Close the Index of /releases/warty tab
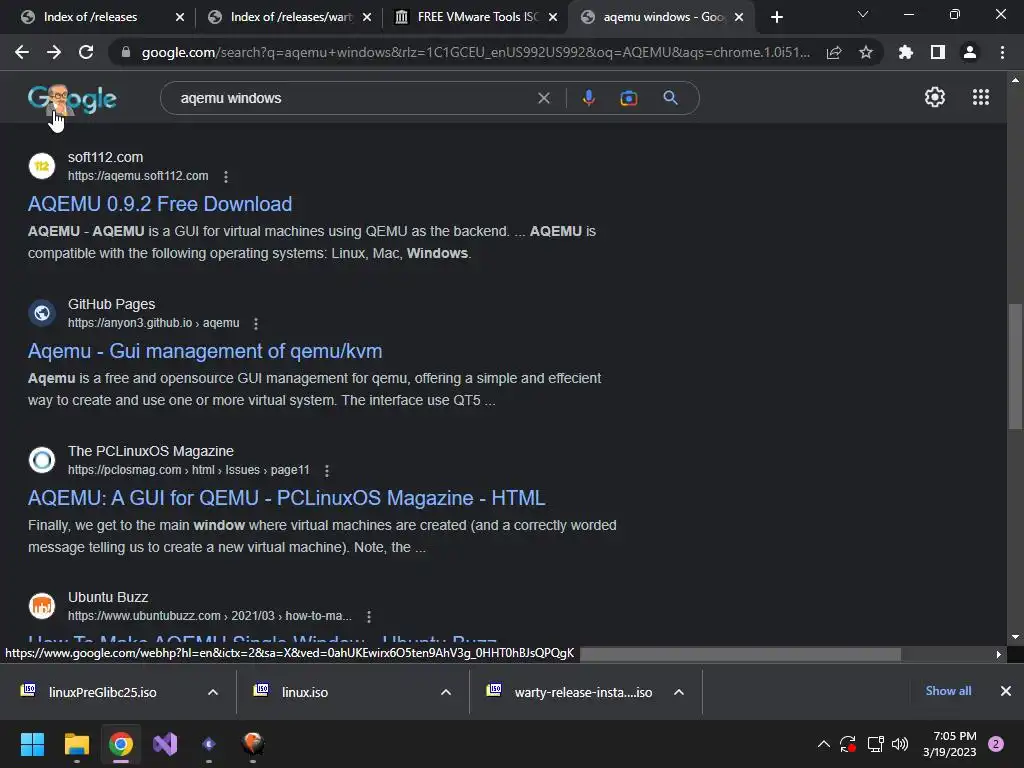1024x768 pixels. pyautogui.click(x=367, y=17)
